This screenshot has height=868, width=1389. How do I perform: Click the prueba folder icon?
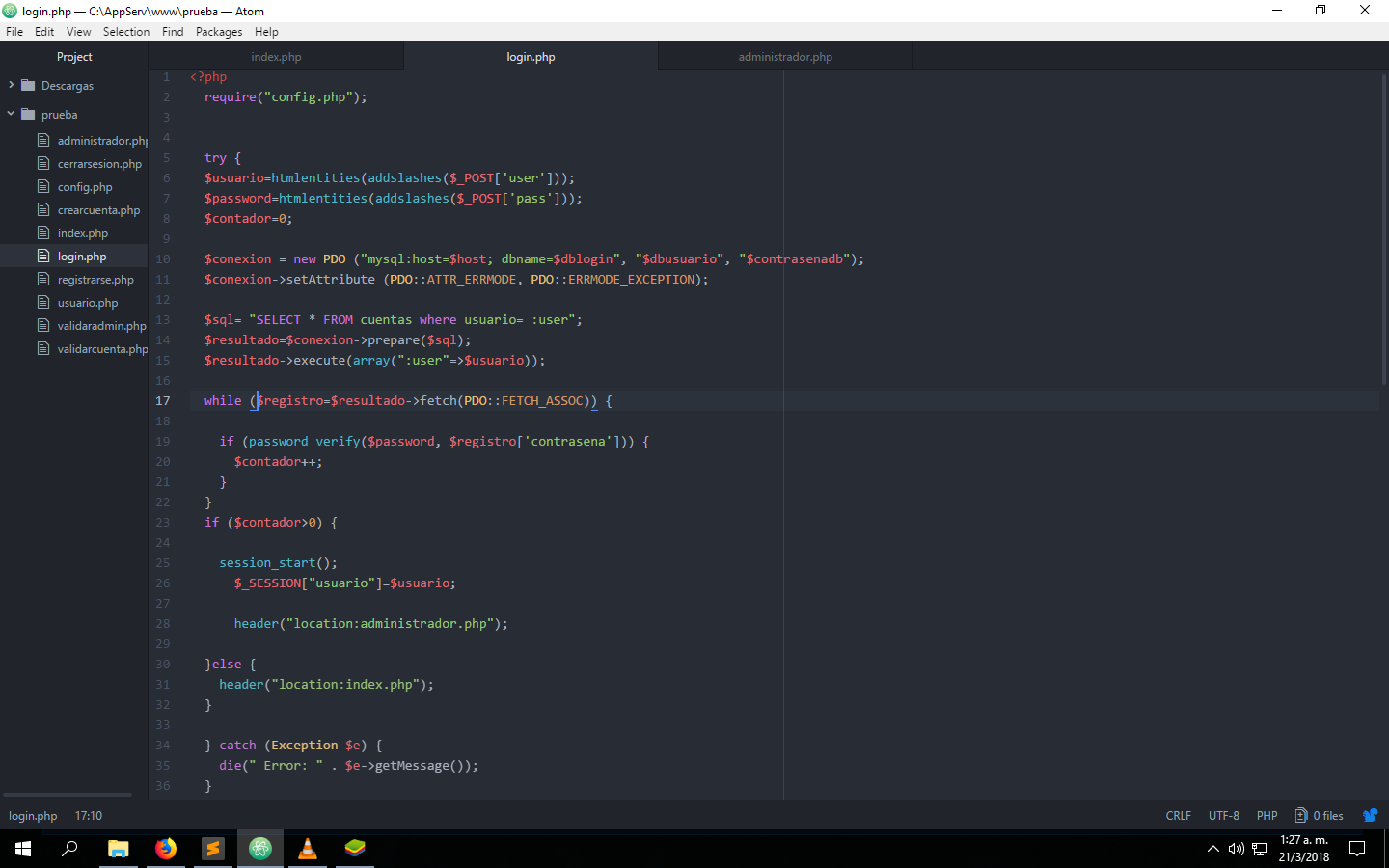tap(28, 114)
